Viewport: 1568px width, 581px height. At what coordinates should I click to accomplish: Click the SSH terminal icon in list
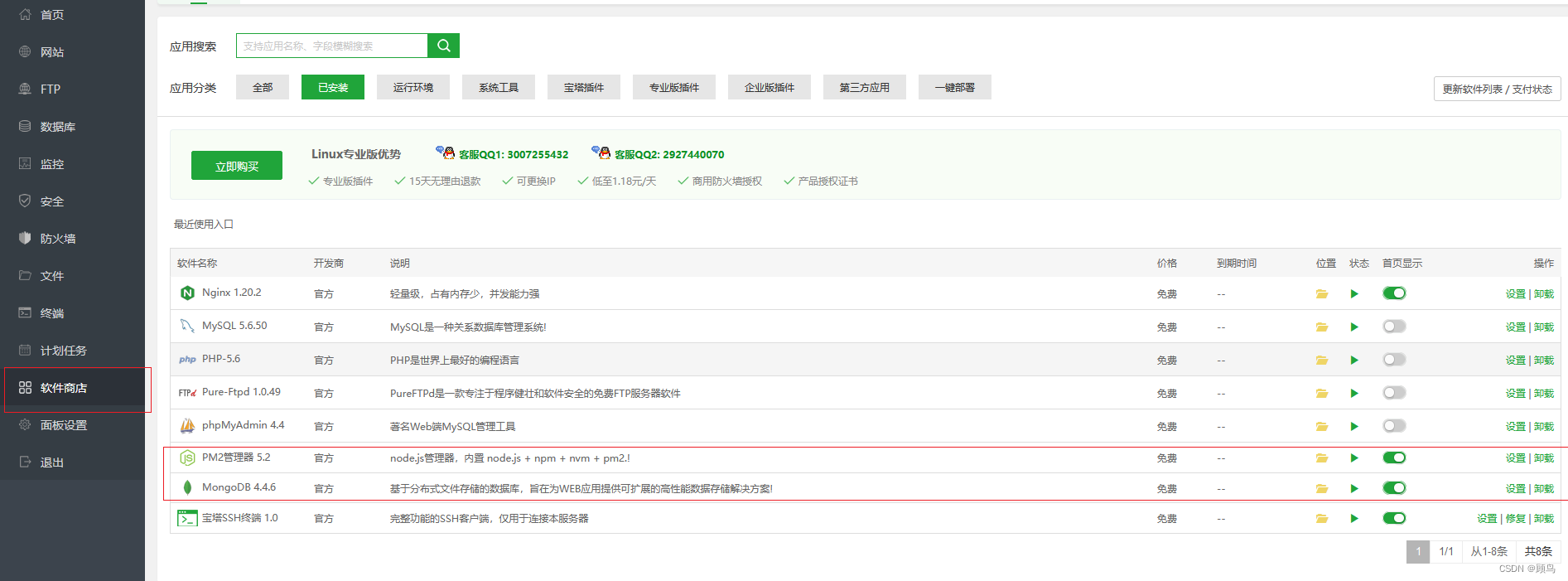187,519
